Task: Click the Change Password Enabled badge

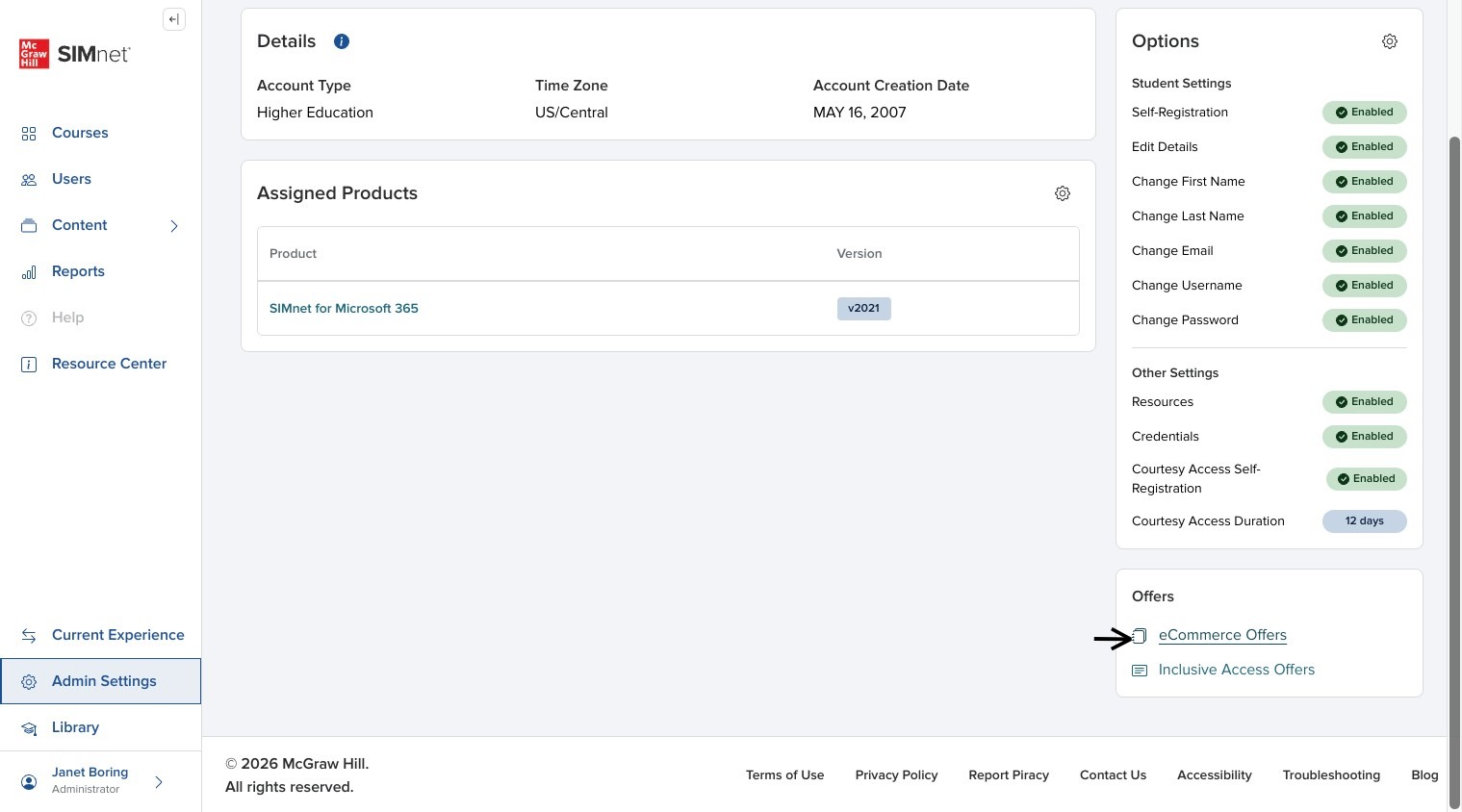Action: point(1365,320)
